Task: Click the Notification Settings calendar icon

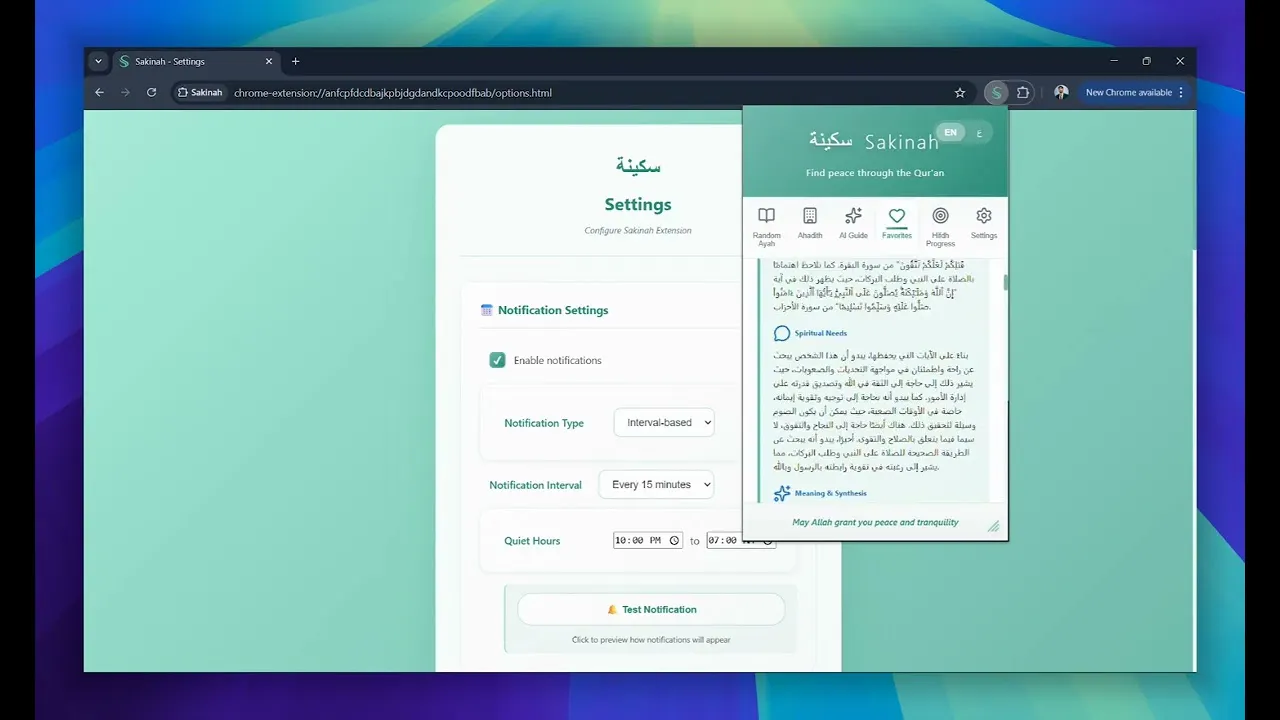Action: 487,310
